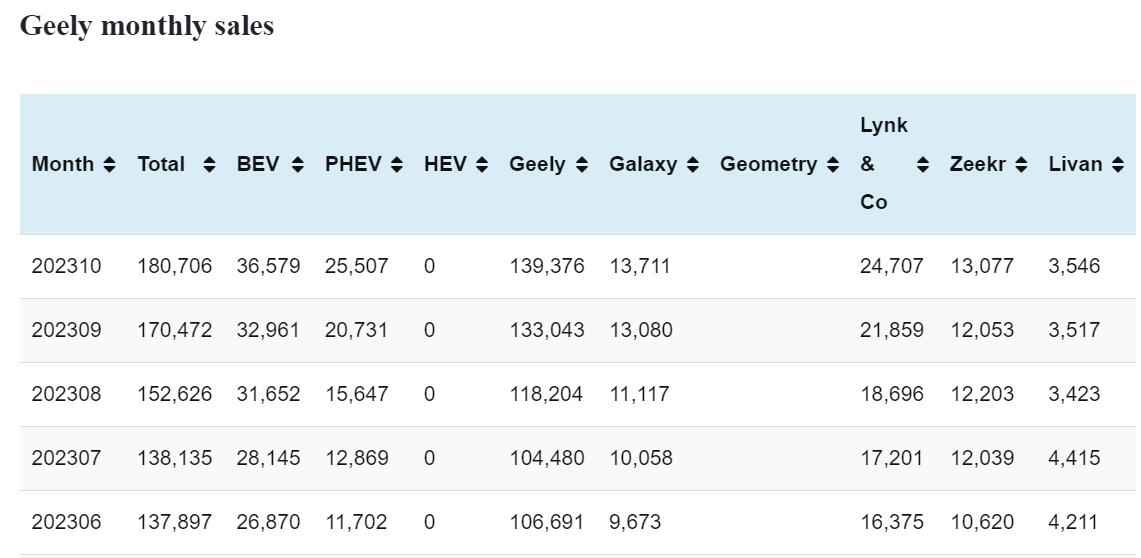Click the Livan column sort arrows
This screenshot has height=558, width=1141.
(1118, 164)
